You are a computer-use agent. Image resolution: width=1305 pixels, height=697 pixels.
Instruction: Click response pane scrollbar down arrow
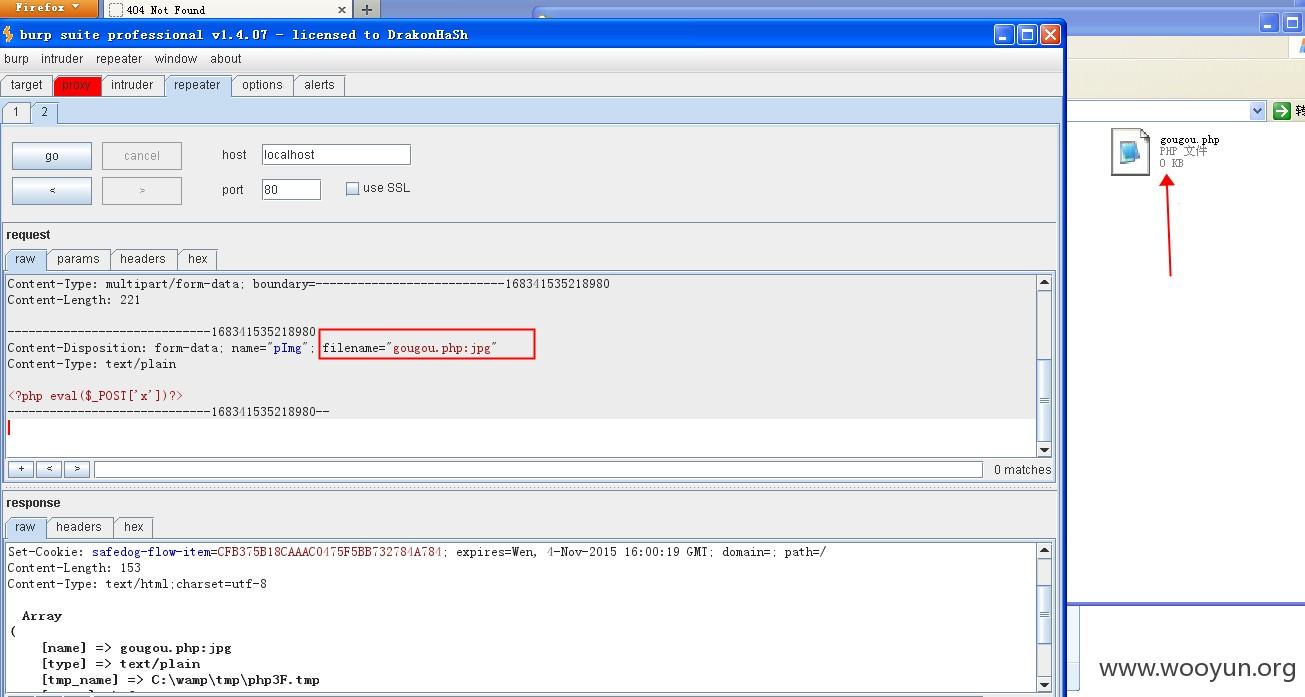1044,684
